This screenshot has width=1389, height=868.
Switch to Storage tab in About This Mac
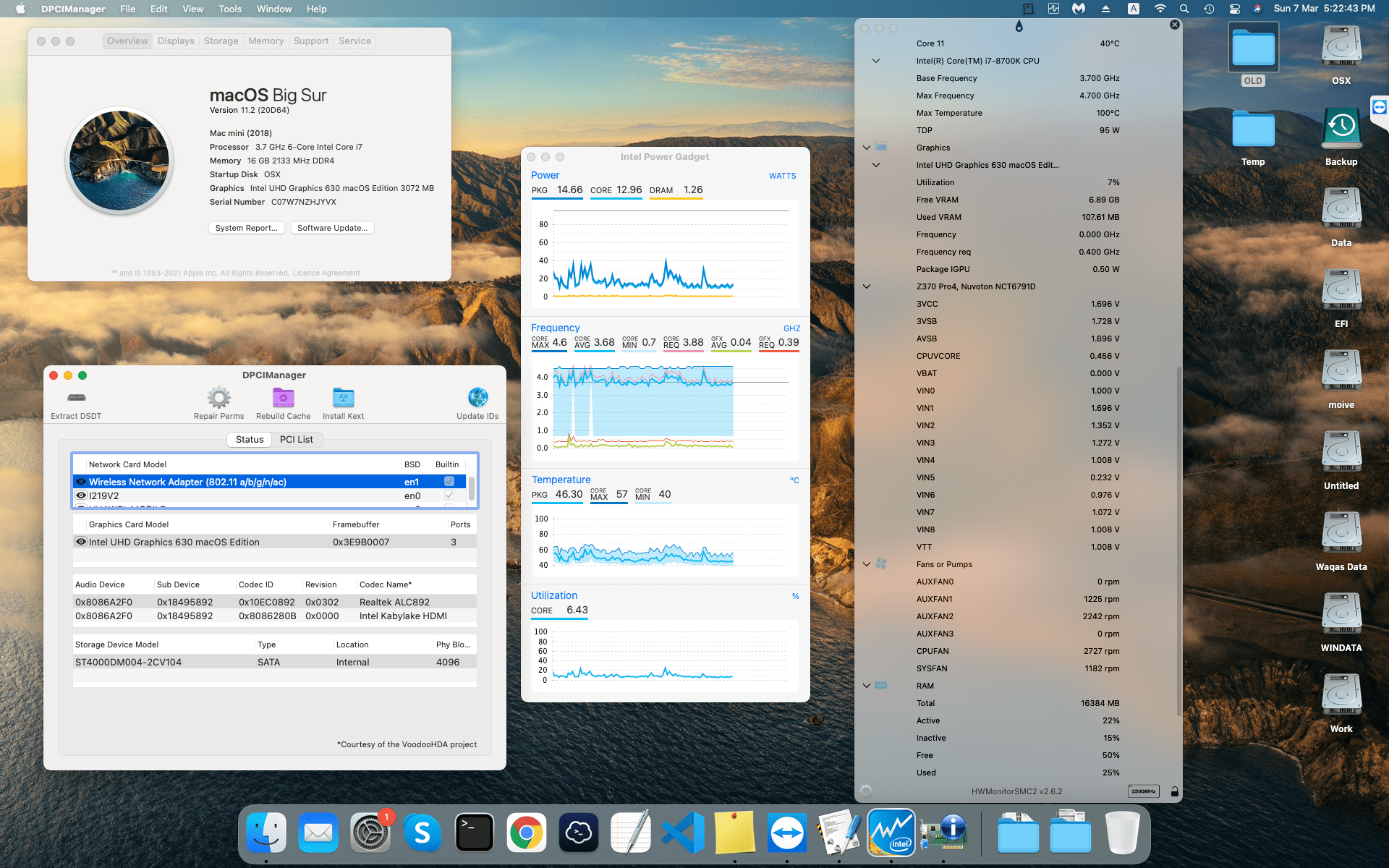tap(221, 41)
